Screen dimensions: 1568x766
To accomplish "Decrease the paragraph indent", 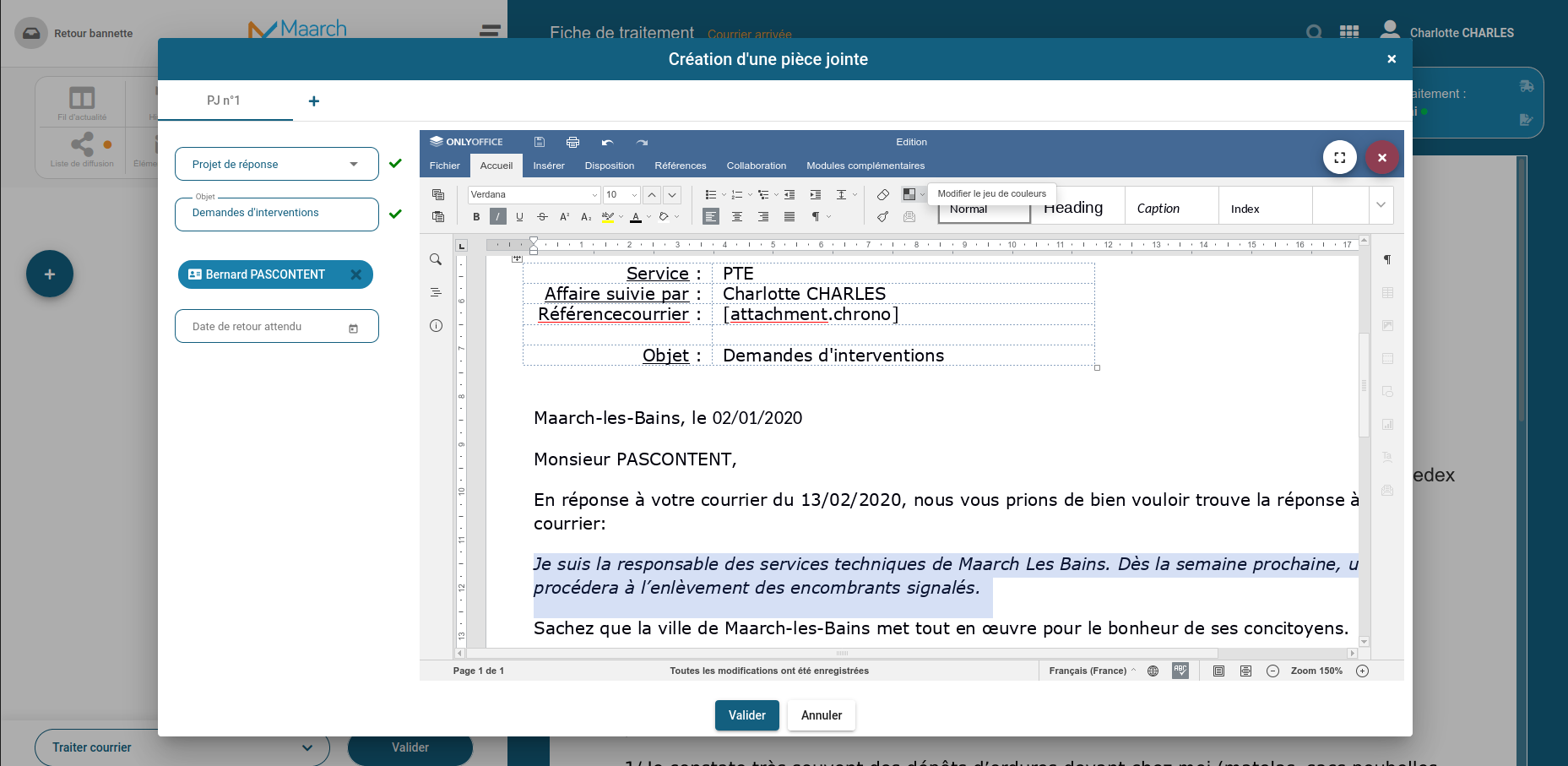I will tap(789, 194).
